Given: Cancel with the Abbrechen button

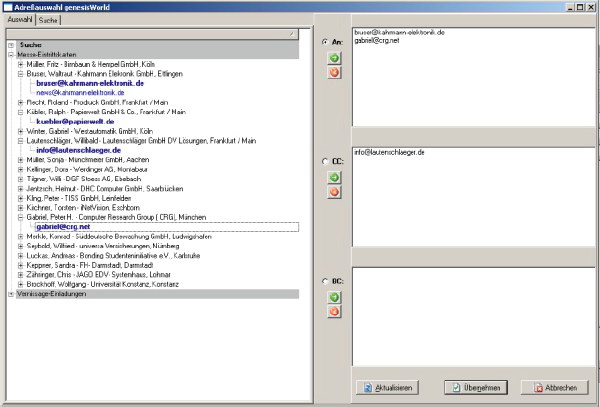Looking at the screenshot, I should point(554,387).
